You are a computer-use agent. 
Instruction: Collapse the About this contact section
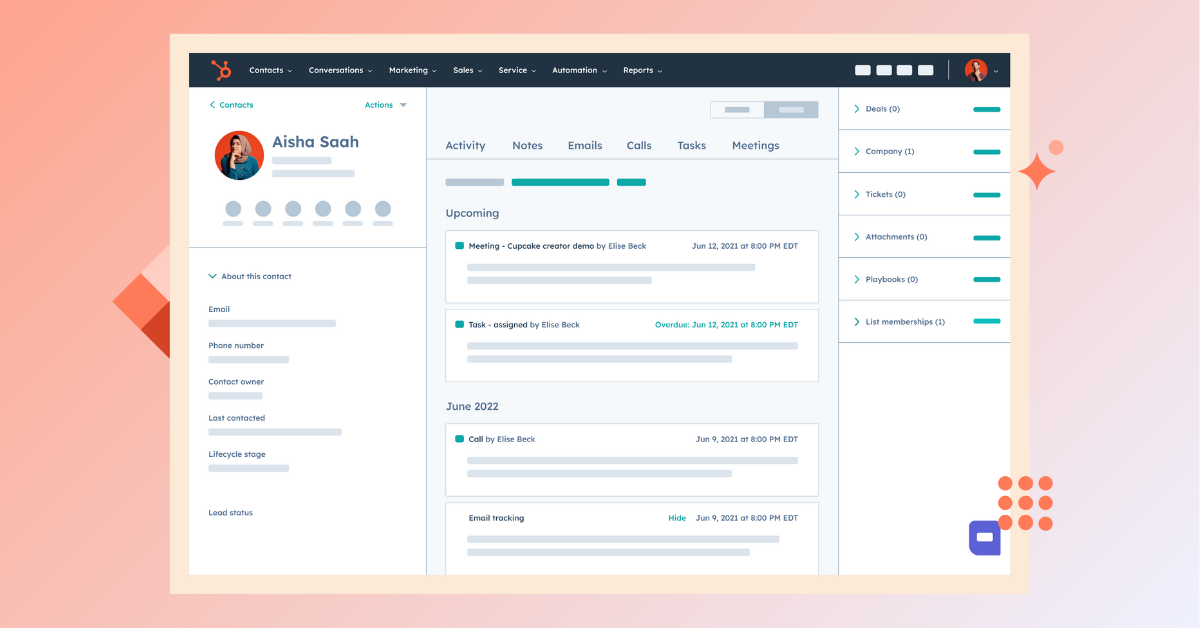coord(213,276)
